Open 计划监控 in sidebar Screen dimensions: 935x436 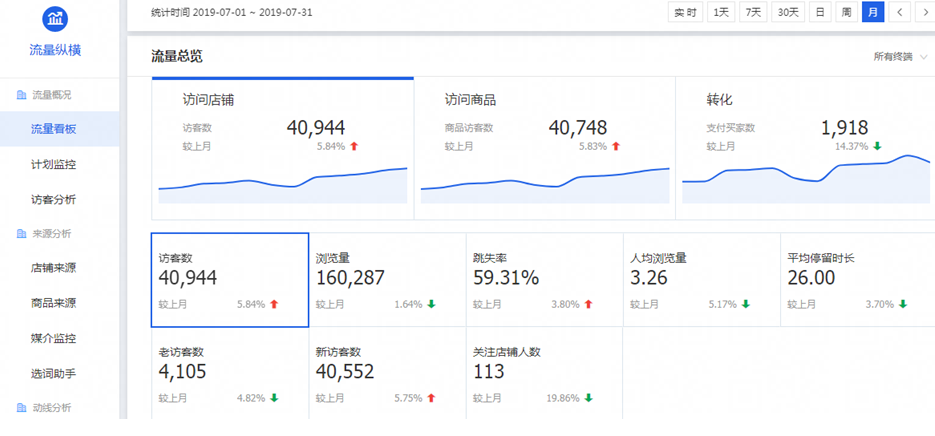[x=54, y=164]
